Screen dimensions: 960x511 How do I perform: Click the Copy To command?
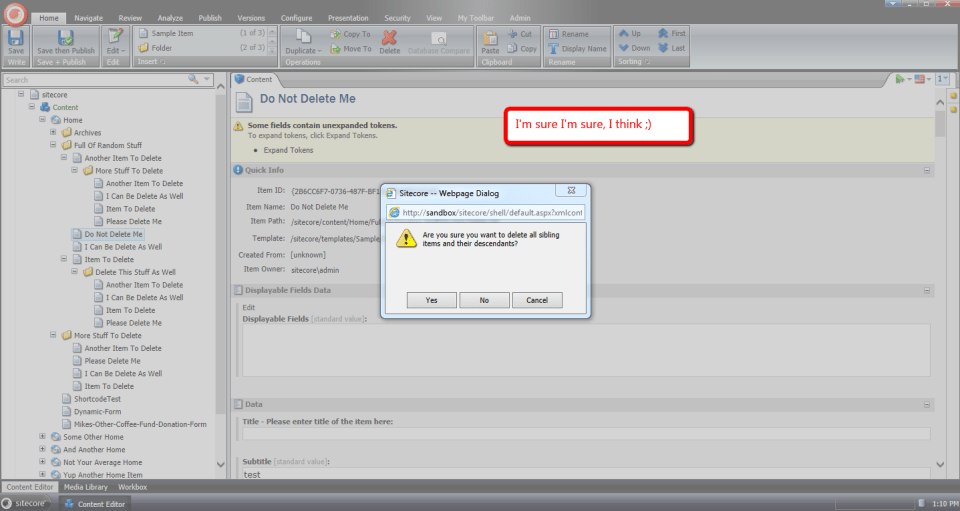[350, 34]
